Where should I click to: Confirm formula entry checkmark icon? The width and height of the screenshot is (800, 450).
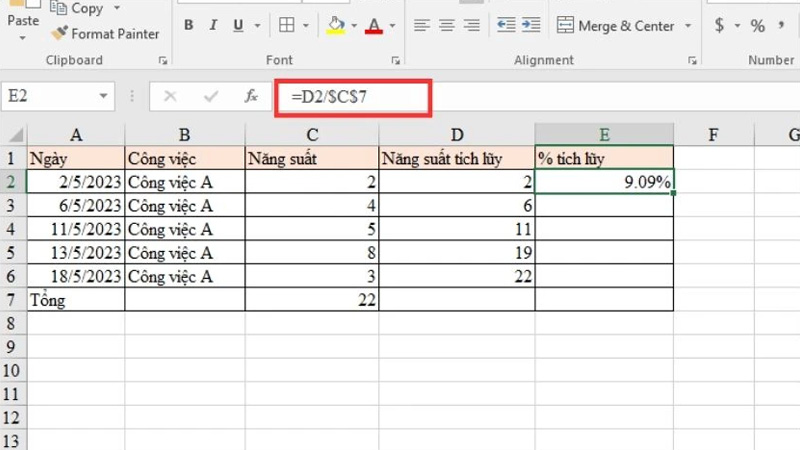[210, 96]
